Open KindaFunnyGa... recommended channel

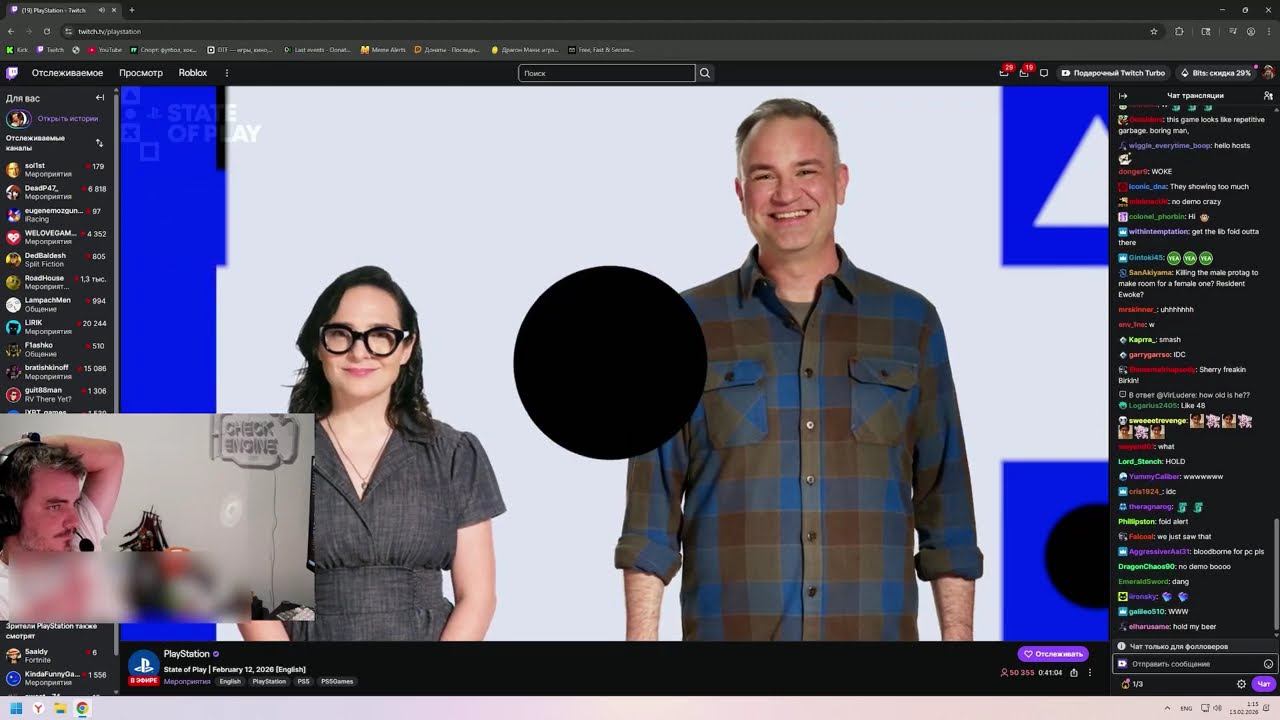56,678
